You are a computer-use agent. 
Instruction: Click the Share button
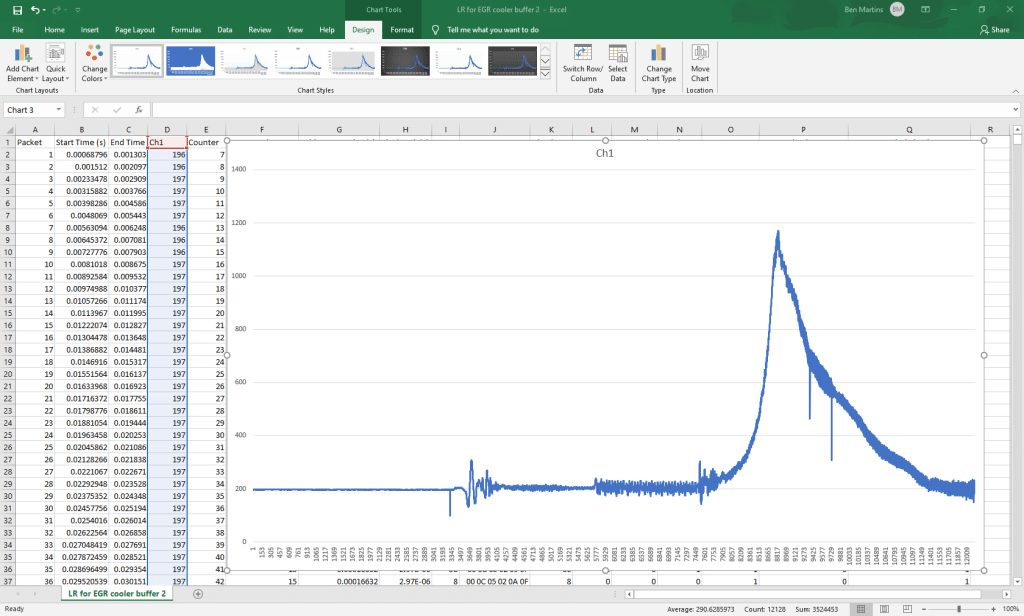[x=995, y=29]
